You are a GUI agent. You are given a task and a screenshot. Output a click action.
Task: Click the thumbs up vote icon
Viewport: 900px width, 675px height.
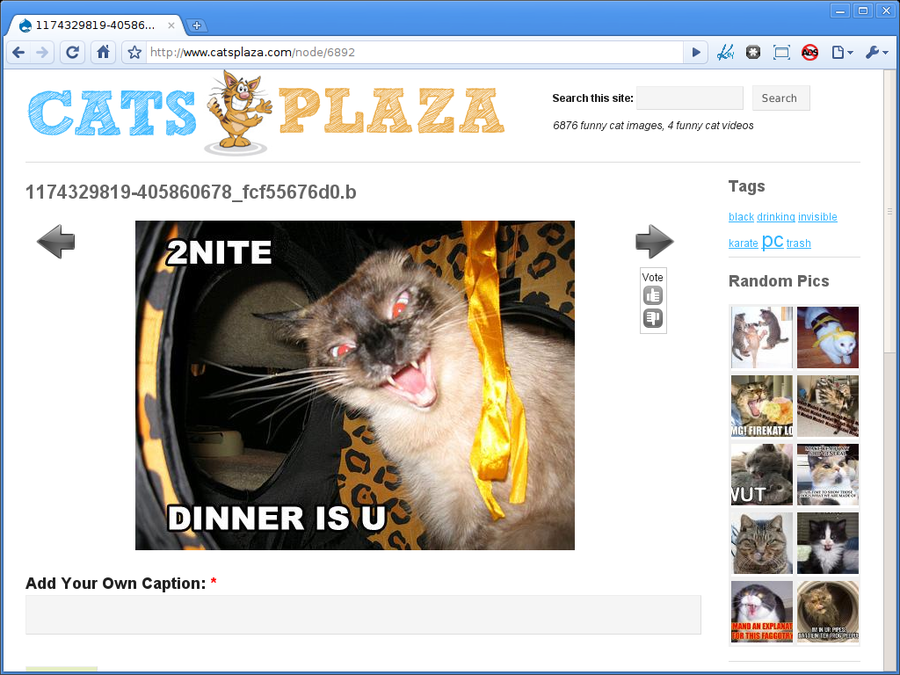pyautogui.click(x=653, y=296)
